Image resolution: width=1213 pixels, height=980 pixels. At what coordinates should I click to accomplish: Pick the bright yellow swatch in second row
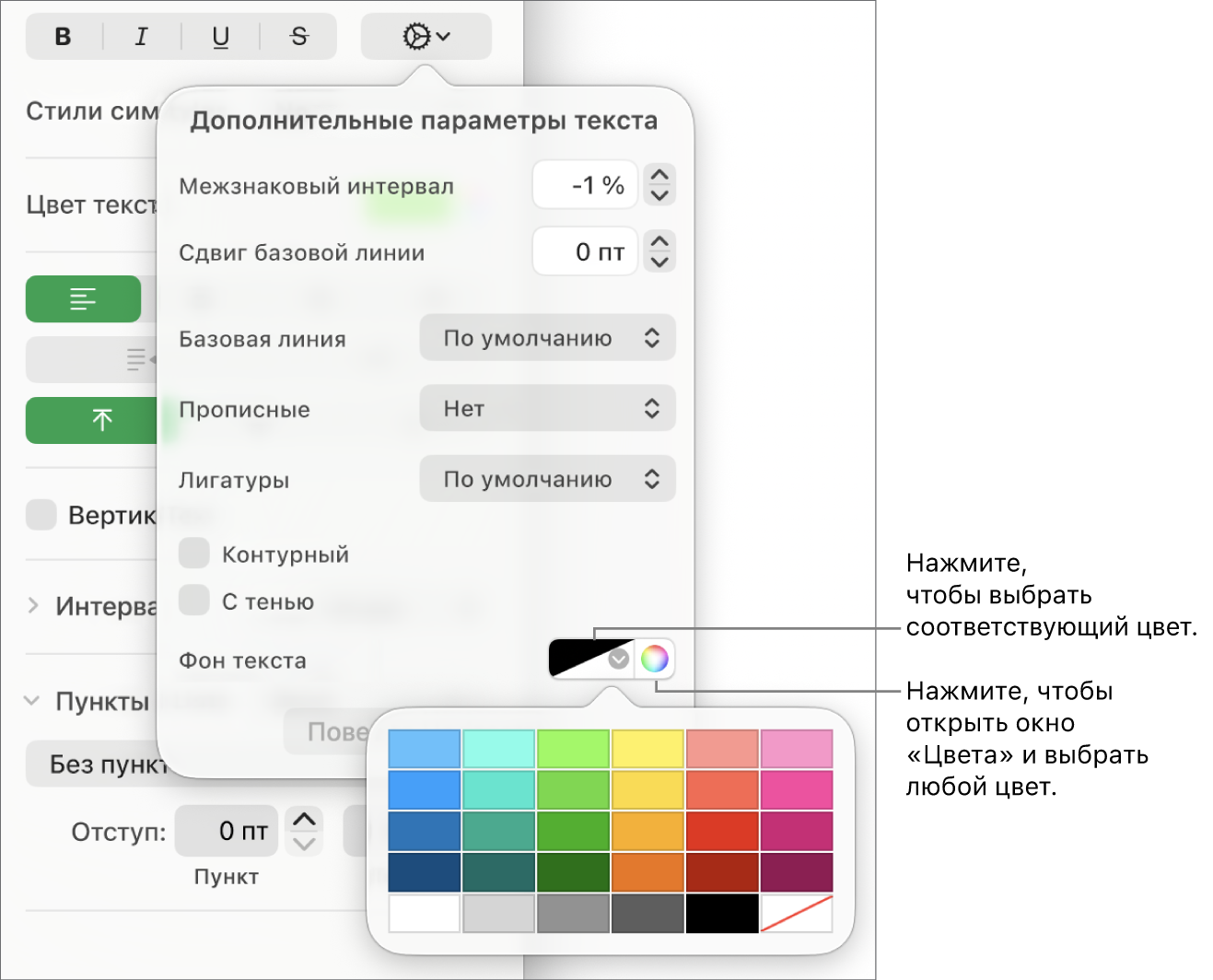(648, 790)
